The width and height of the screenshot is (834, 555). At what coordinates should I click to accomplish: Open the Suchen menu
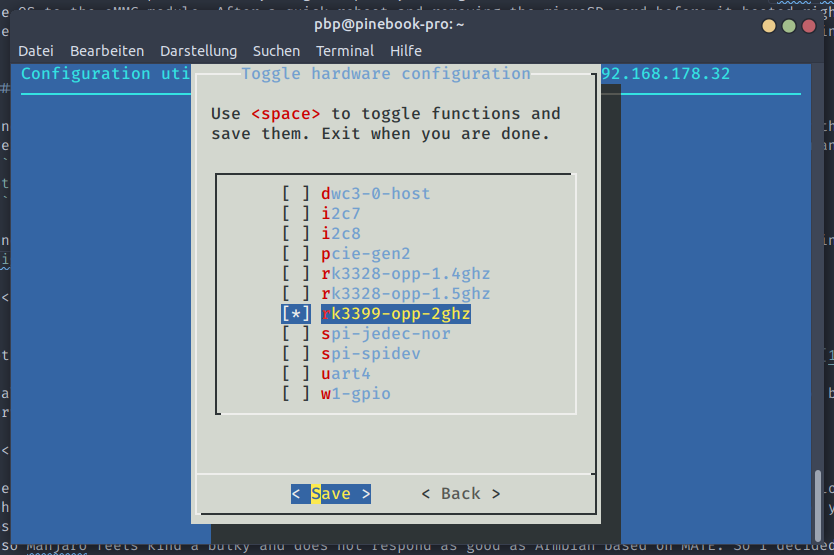pyautogui.click(x=276, y=51)
